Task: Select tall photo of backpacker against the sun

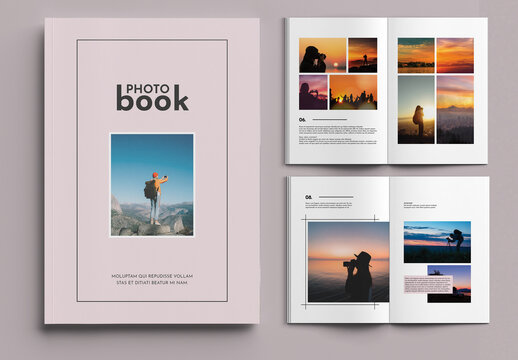Action: (x=416, y=110)
